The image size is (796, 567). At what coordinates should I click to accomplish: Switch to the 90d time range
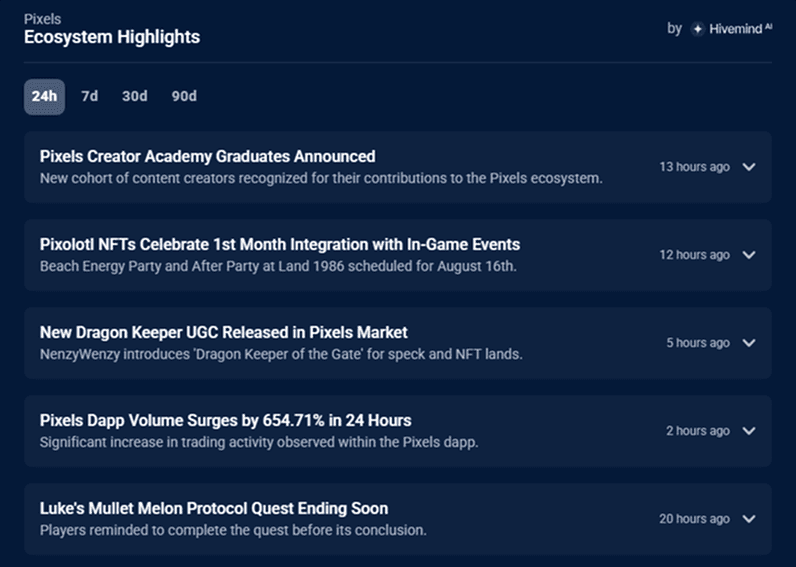coord(184,96)
